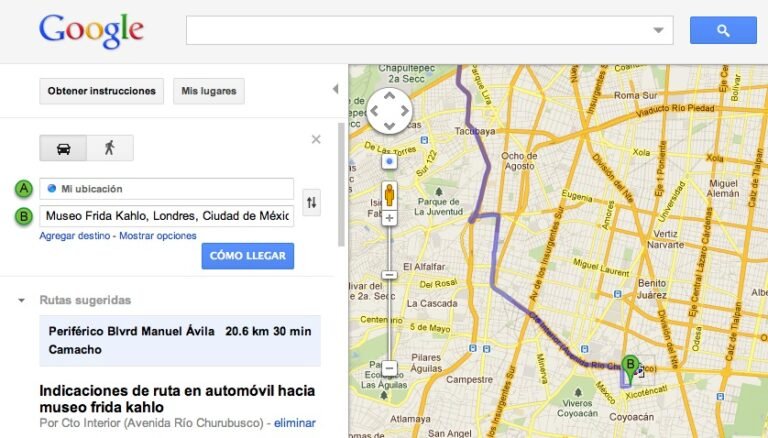Click the Pilares Águilas map label
The image size is (768, 438).
click(426, 363)
